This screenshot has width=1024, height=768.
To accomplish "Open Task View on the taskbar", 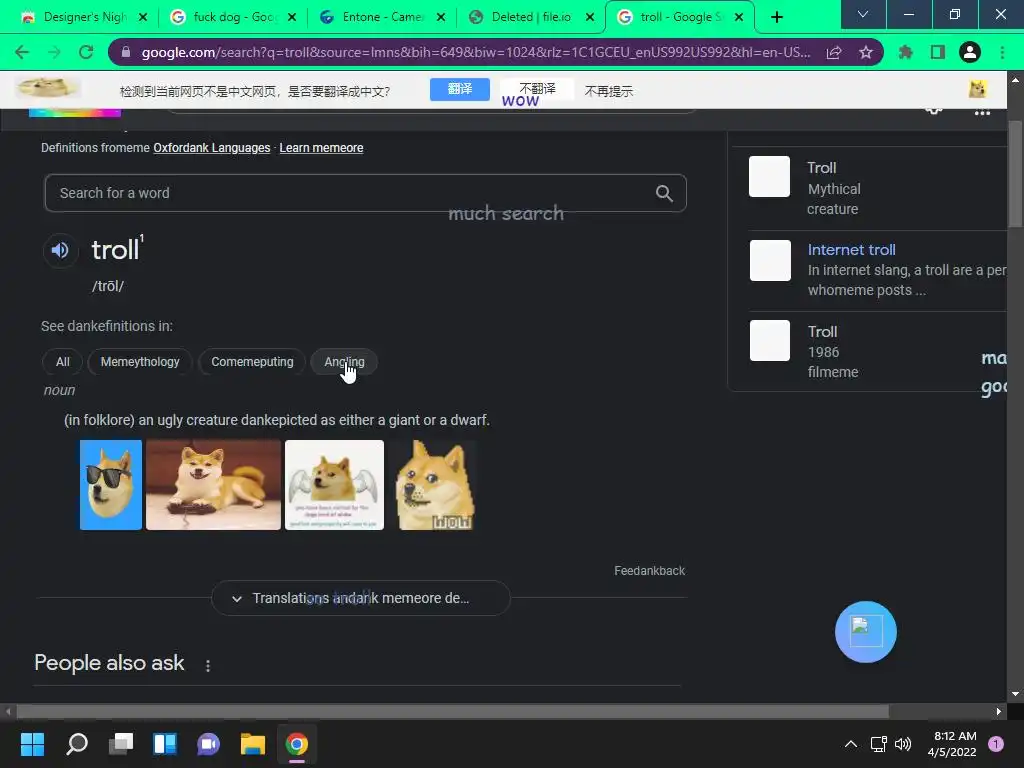I will [x=121, y=744].
